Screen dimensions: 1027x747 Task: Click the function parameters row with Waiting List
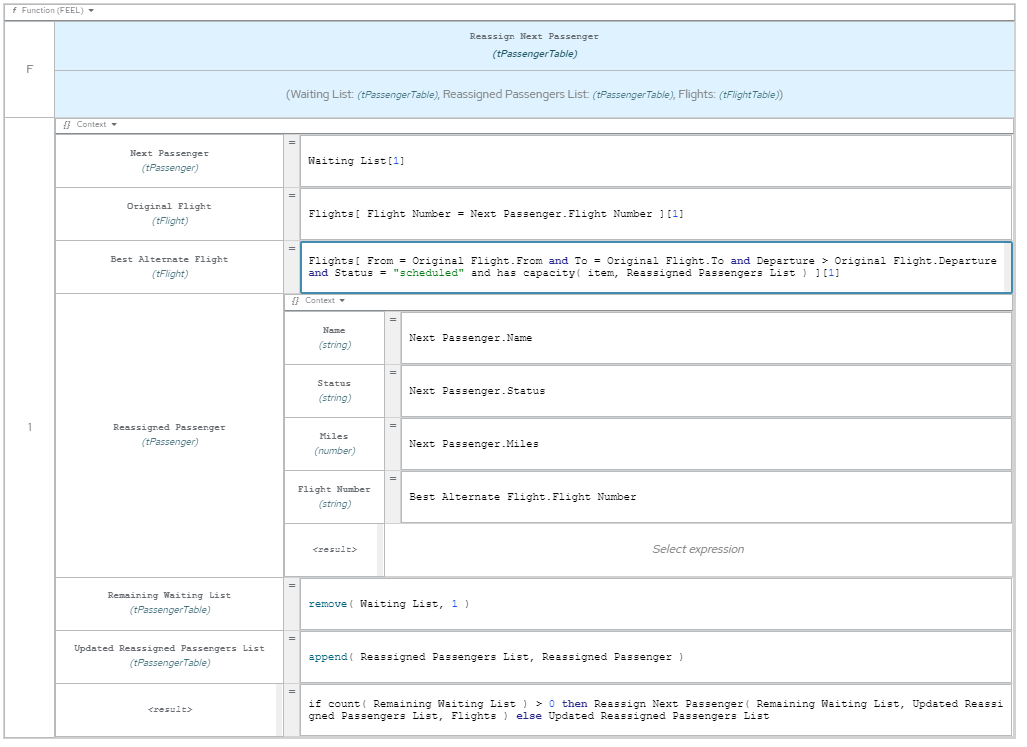coord(534,94)
